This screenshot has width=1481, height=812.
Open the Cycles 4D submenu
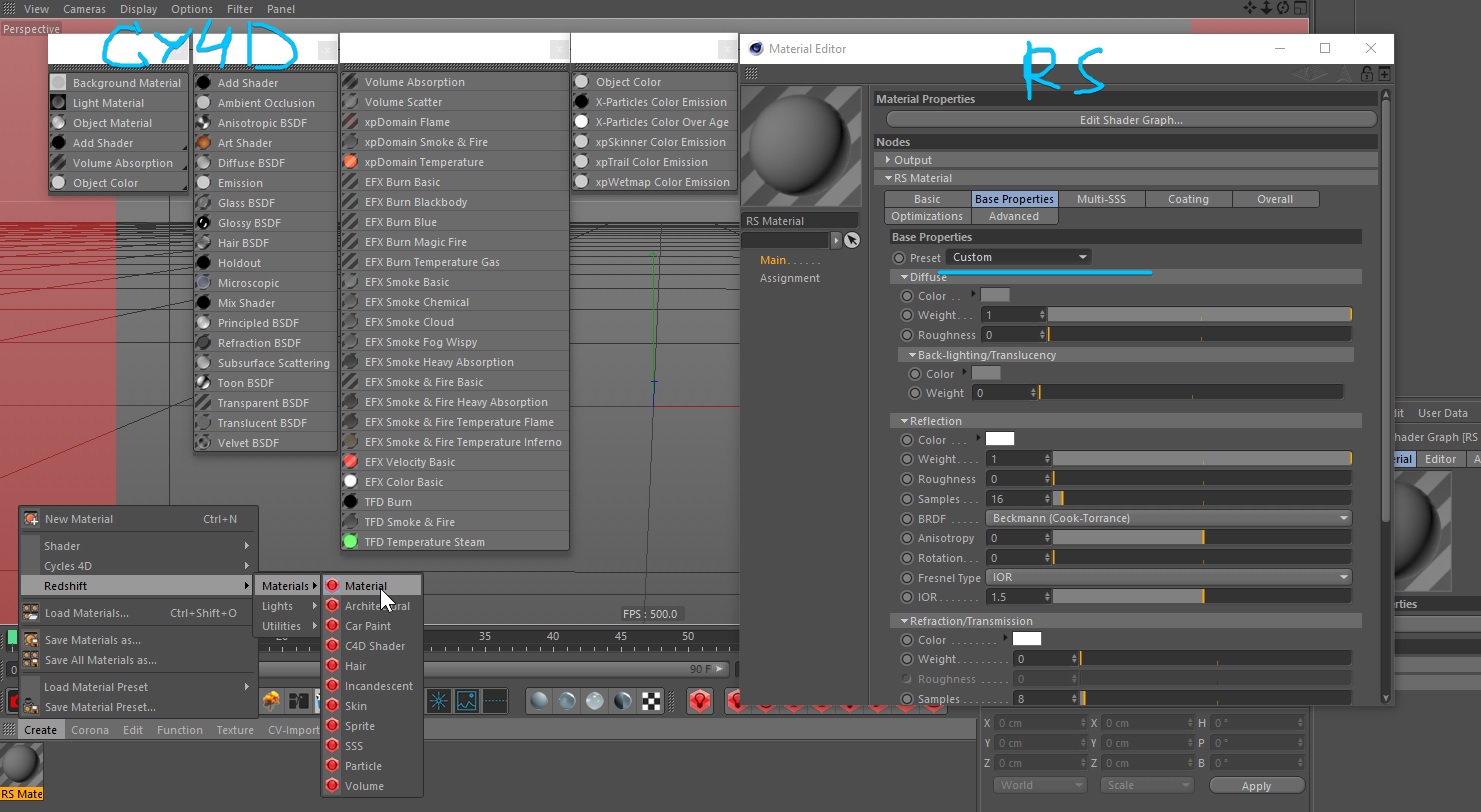pos(138,566)
